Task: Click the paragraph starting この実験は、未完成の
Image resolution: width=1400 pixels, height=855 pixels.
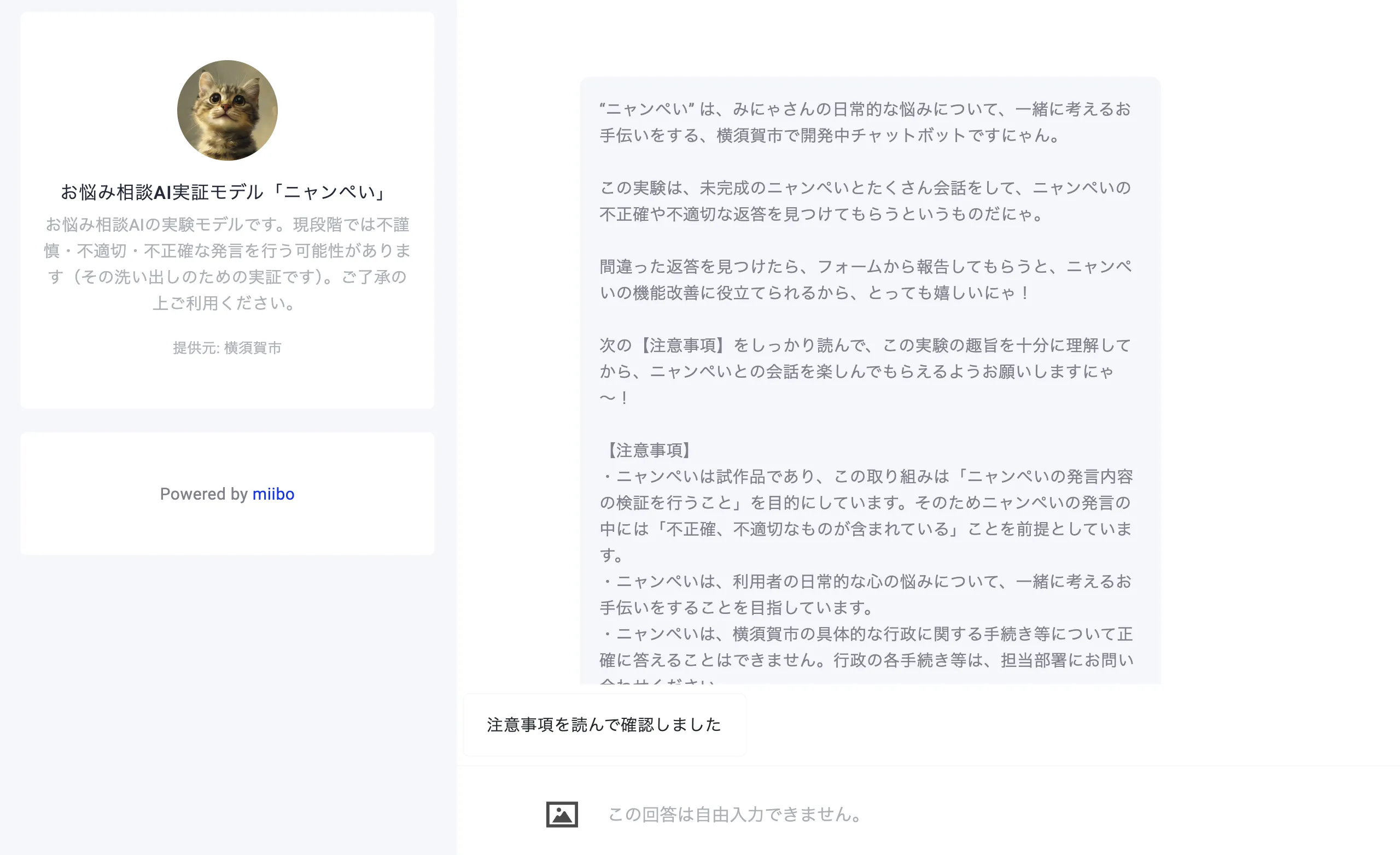Action: pyautogui.click(x=865, y=201)
